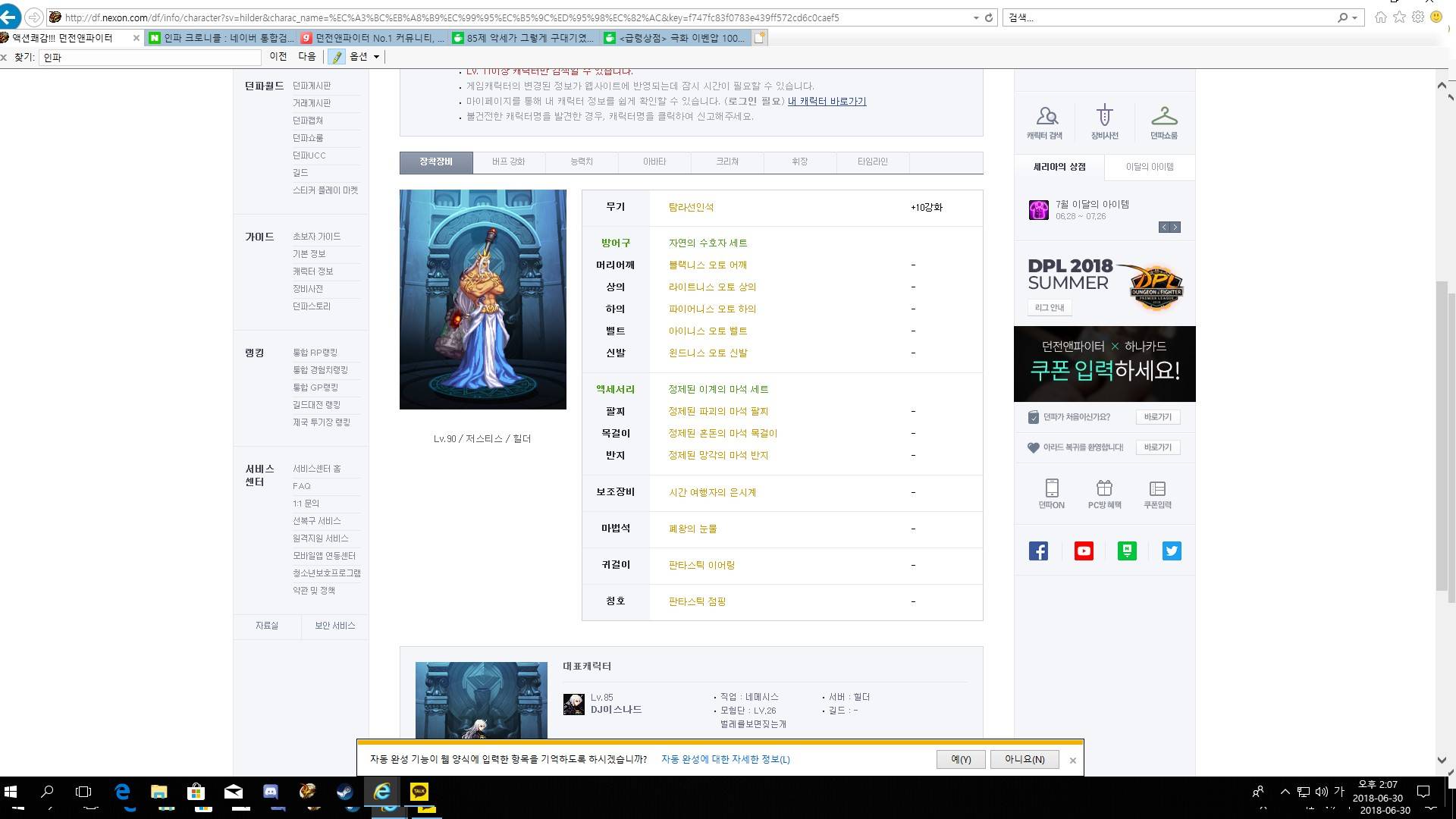Open the 탐라선인석 weapon link

tap(691, 208)
